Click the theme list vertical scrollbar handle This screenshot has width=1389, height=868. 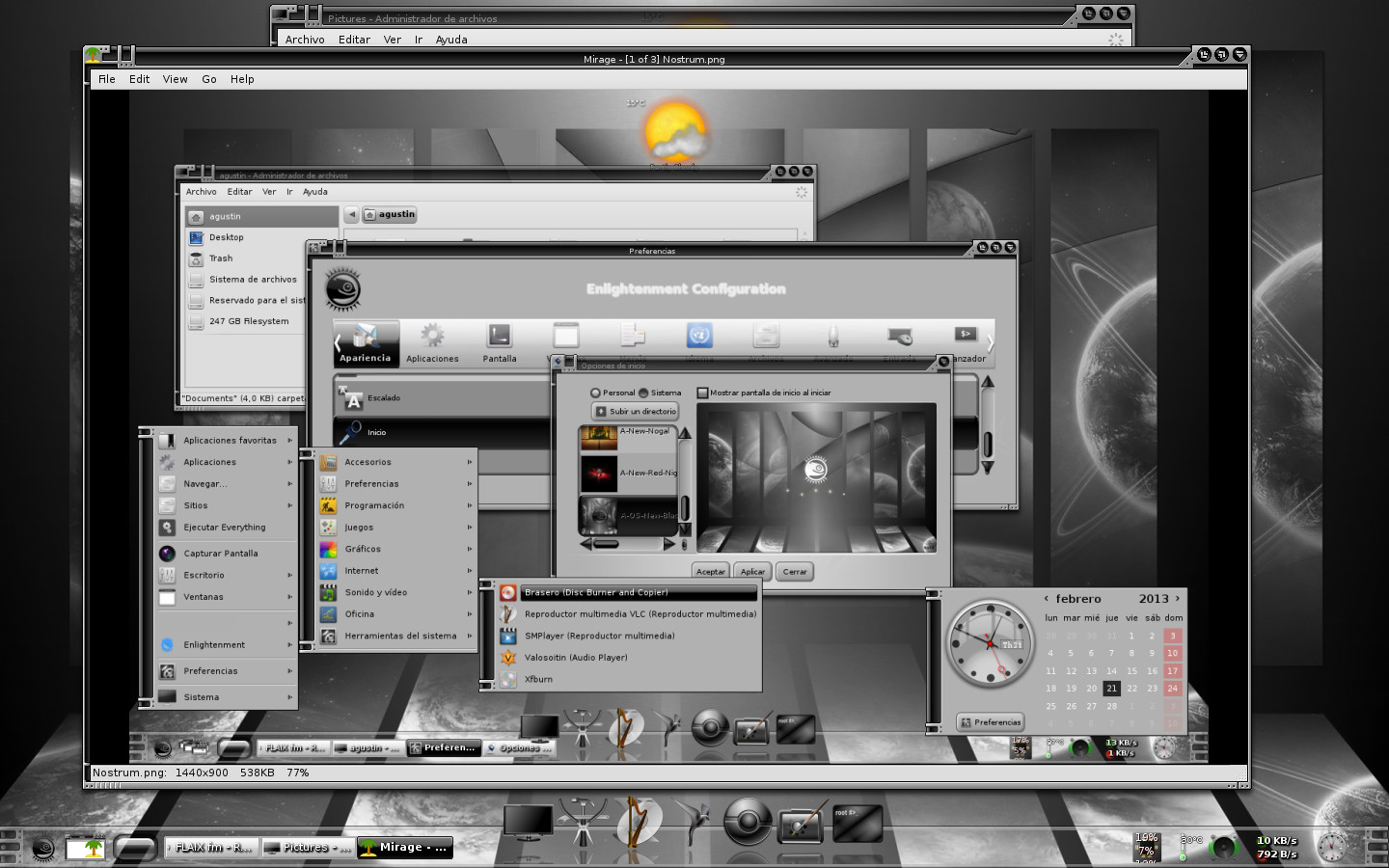pyautogui.click(x=685, y=506)
